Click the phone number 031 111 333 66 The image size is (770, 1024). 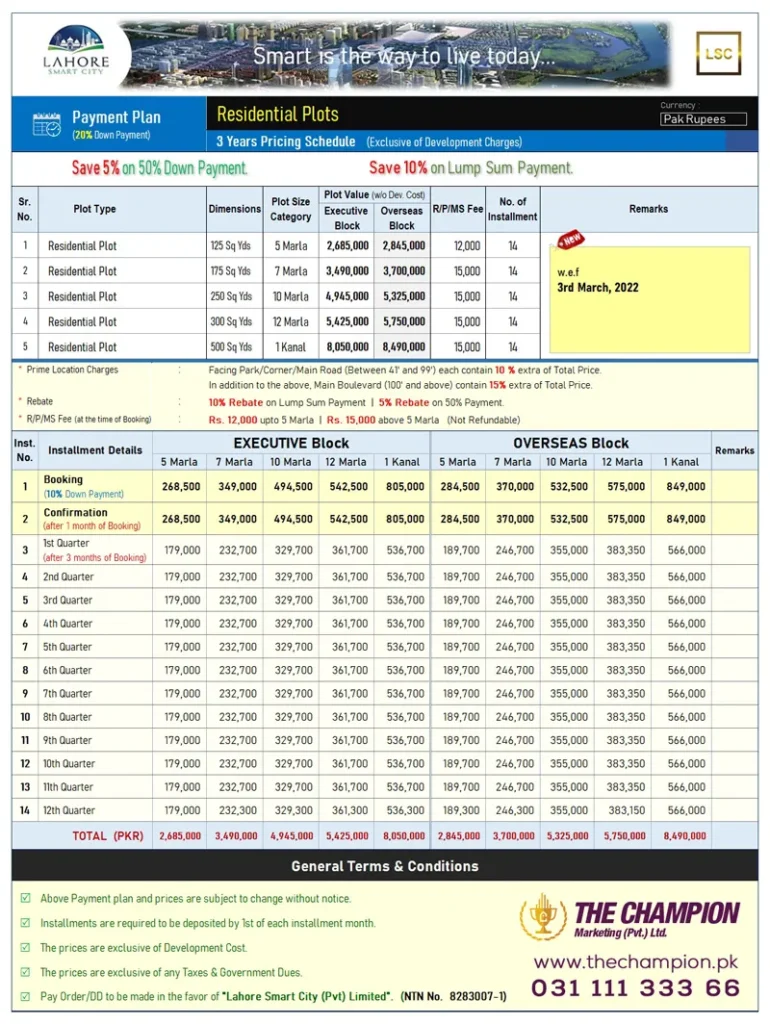coord(635,989)
